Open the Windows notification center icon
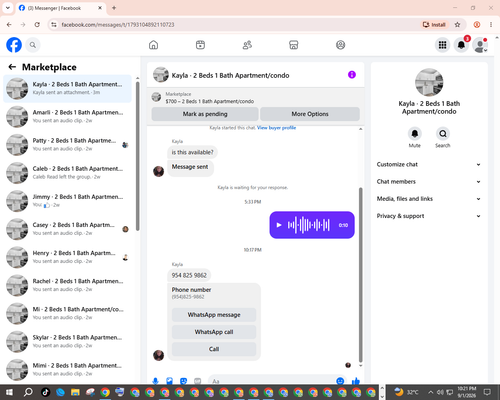 tap(487, 392)
